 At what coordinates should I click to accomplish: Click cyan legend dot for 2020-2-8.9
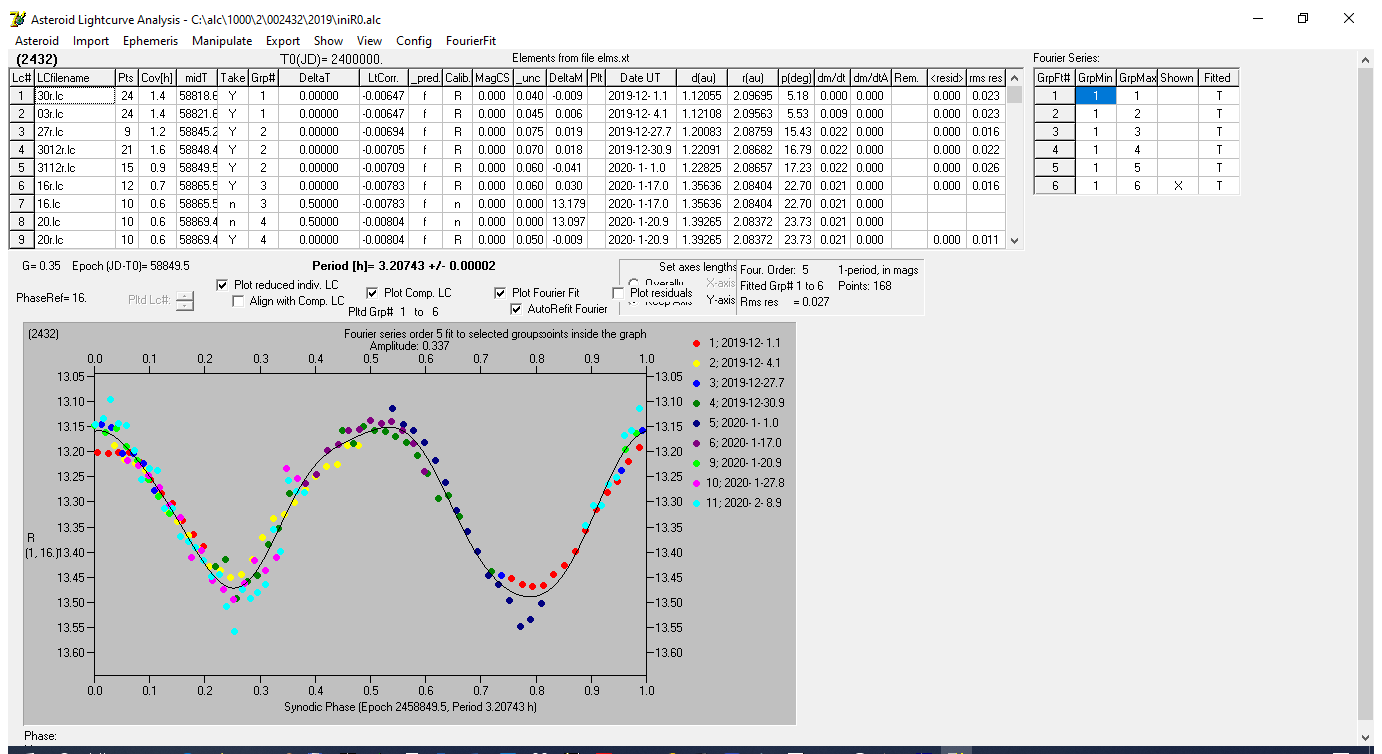(x=697, y=503)
